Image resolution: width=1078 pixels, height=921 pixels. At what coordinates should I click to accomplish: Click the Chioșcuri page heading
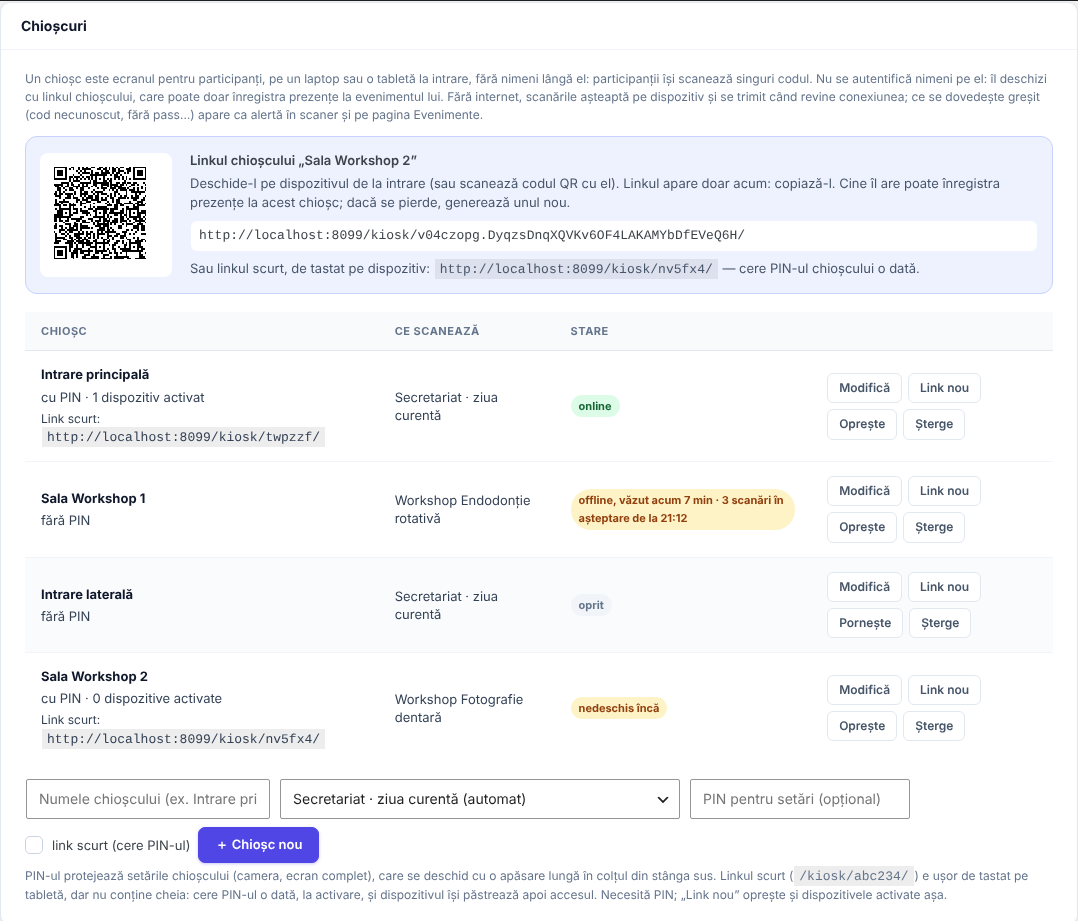54,26
